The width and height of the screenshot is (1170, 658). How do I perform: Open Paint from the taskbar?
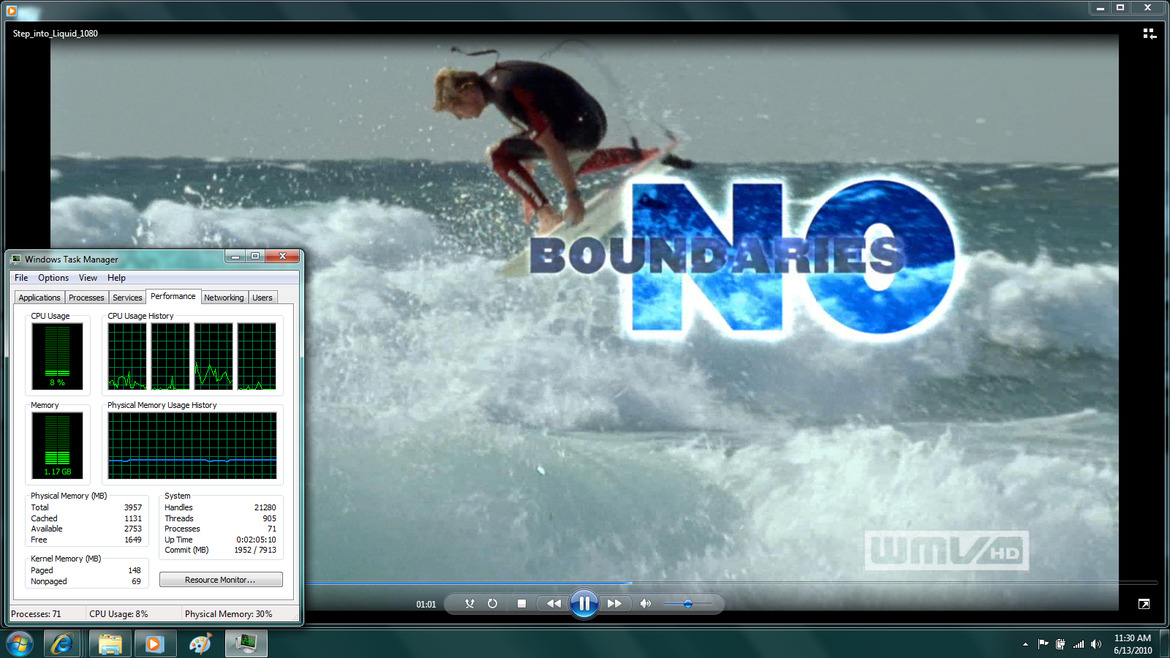[200, 643]
